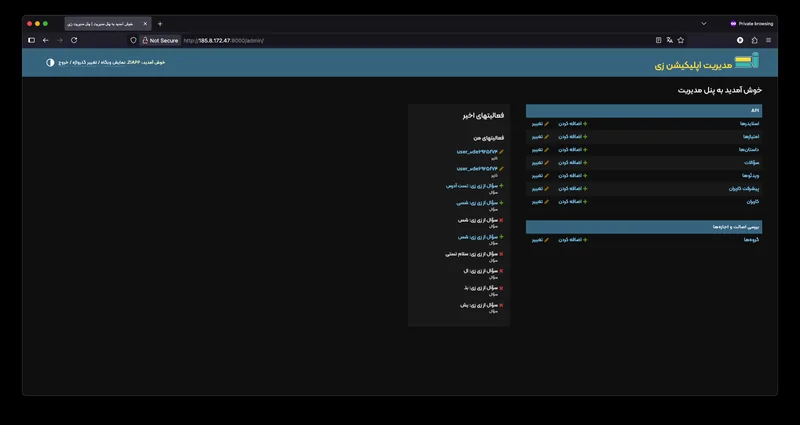
Task: Go back with the browser back arrow
Action: click(x=45, y=40)
